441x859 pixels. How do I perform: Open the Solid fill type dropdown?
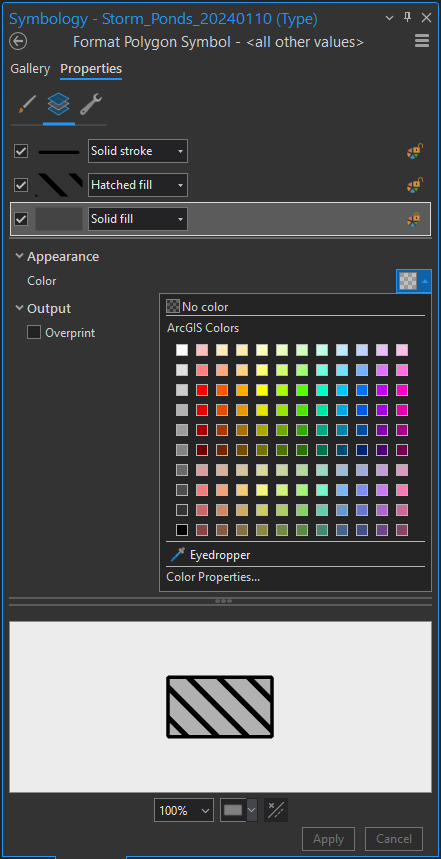138,219
